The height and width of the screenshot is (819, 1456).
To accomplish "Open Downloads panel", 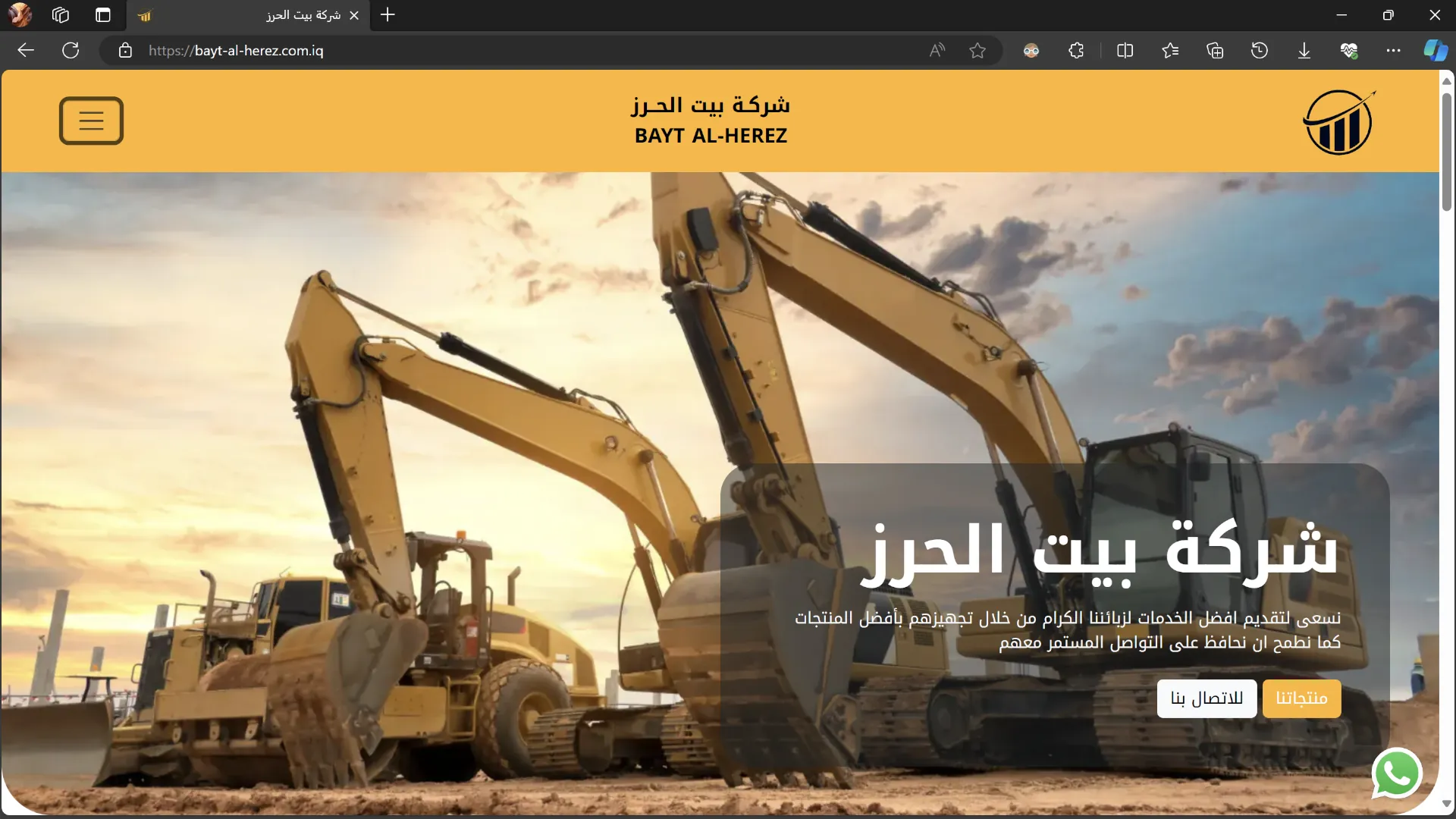I will click(1304, 51).
